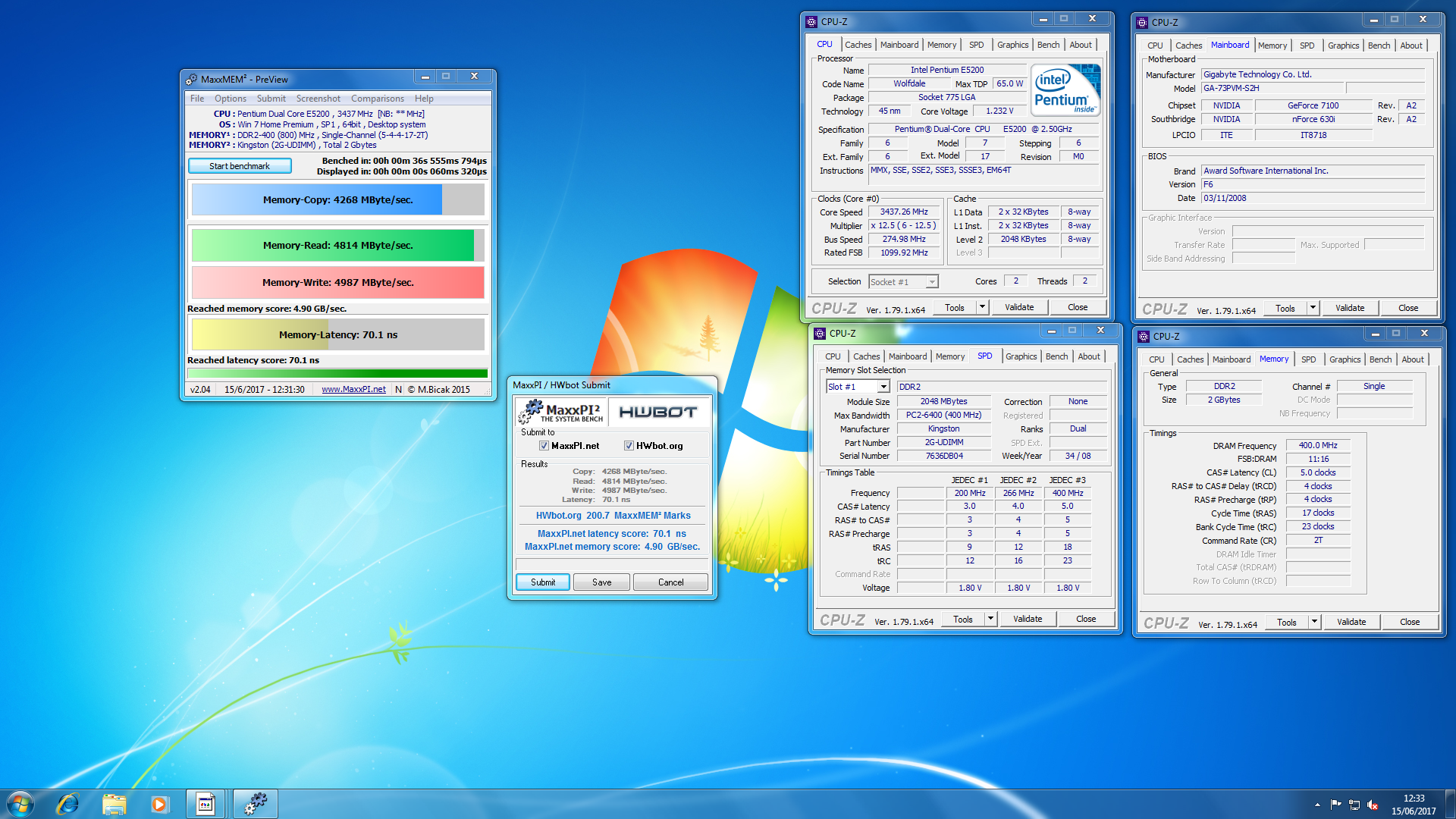1456x819 pixels.
Task: Open Windows Explorer from the taskbar
Action: click(114, 804)
